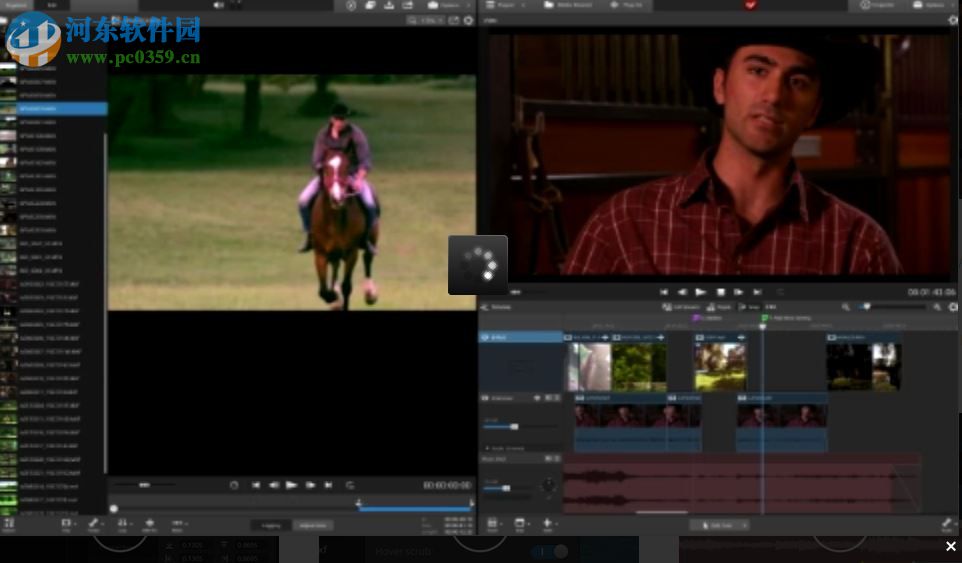962x563 pixels.
Task: Go to start of clip in left viewer
Action: point(256,485)
